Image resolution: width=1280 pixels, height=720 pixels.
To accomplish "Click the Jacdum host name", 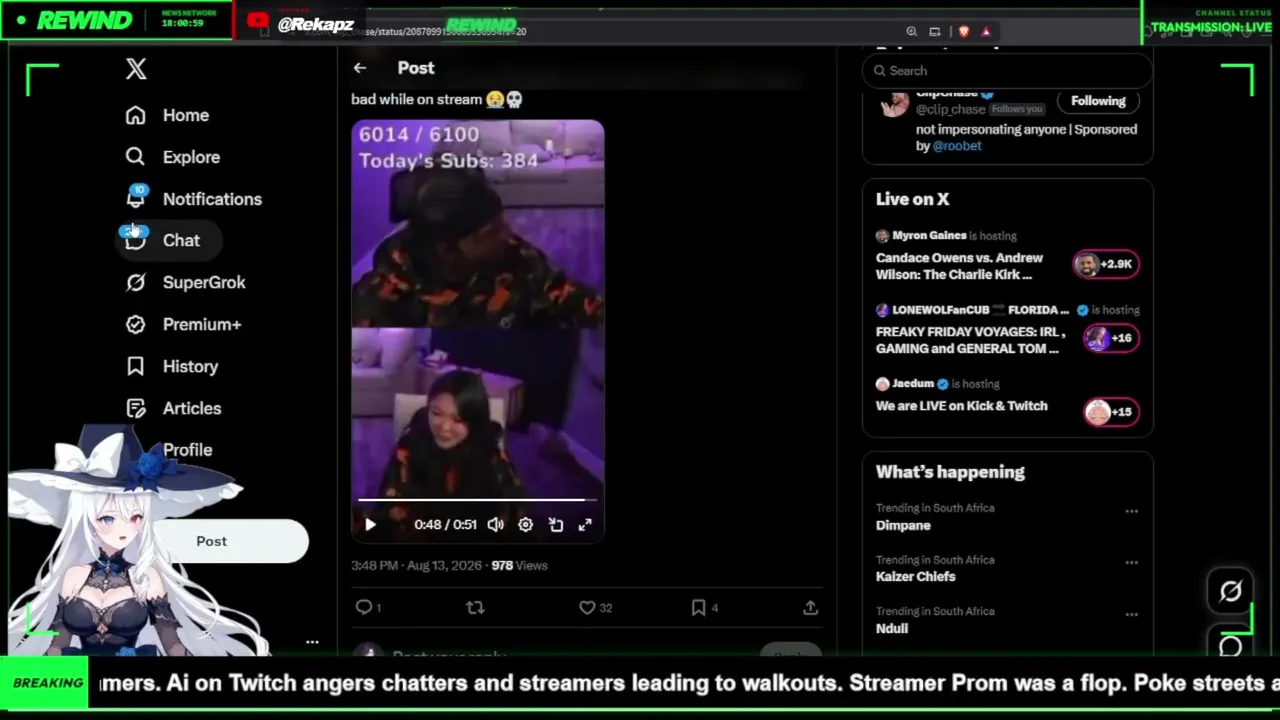I will click(x=913, y=384).
